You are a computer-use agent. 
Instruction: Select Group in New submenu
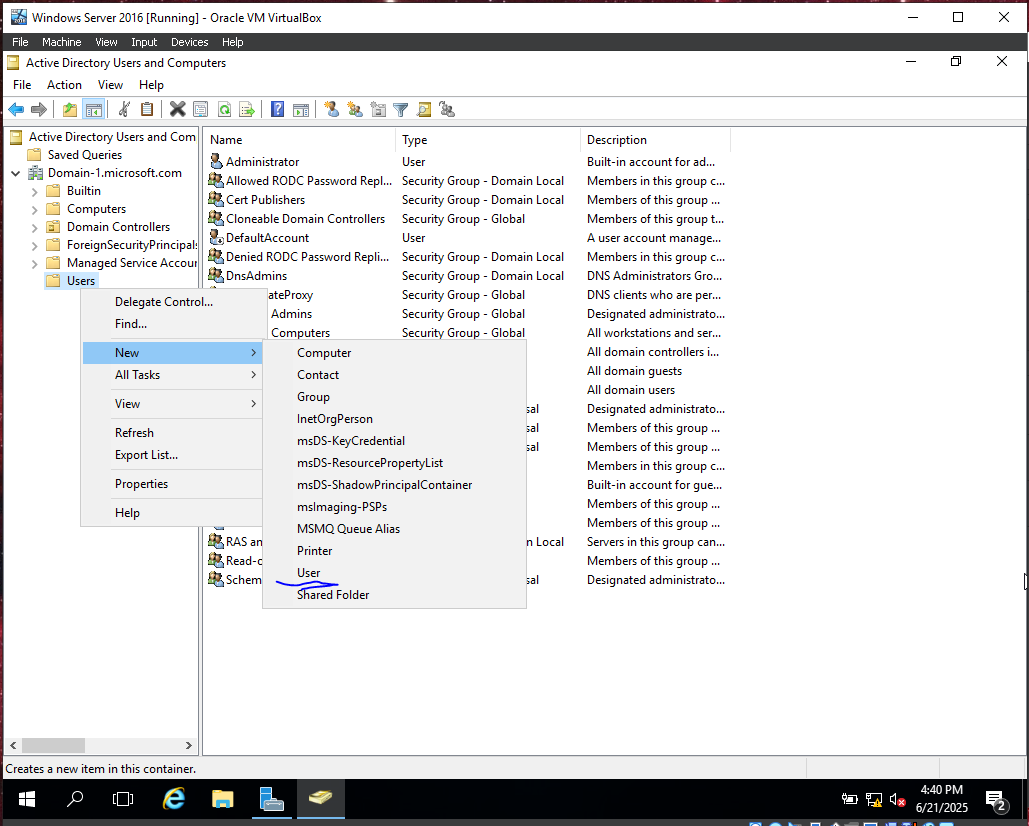394,397
